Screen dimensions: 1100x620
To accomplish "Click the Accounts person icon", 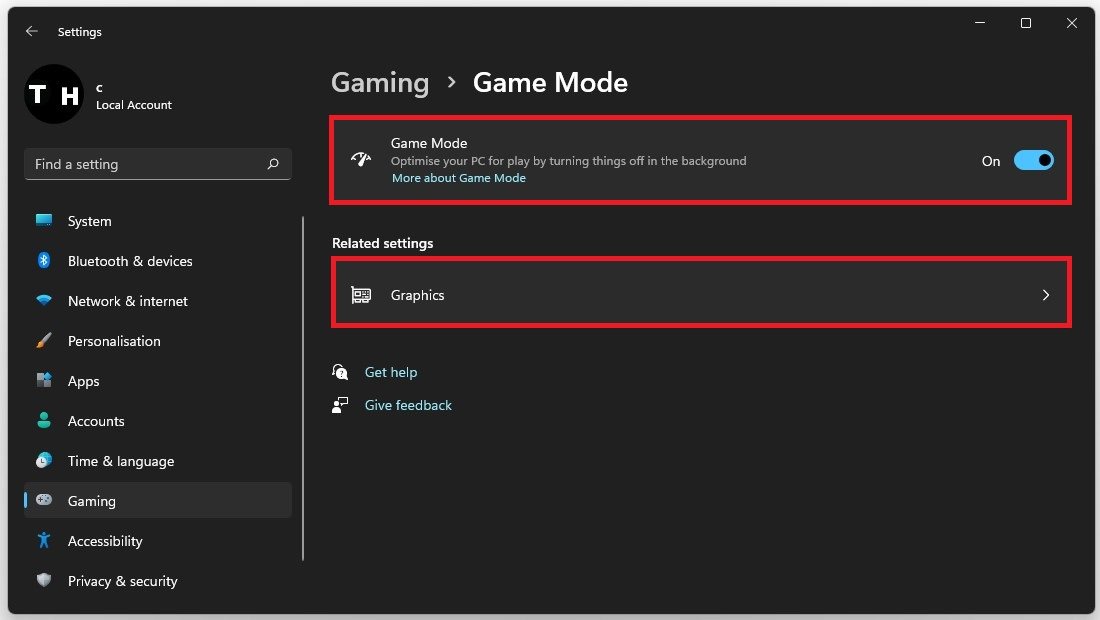I will pyautogui.click(x=44, y=421).
